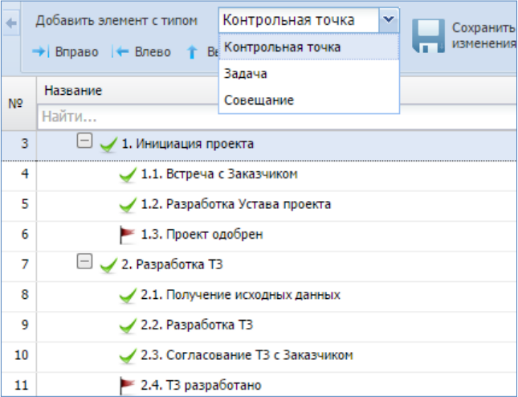
Task: Click row number 6 cell
Action: click(x=19, y=236)
